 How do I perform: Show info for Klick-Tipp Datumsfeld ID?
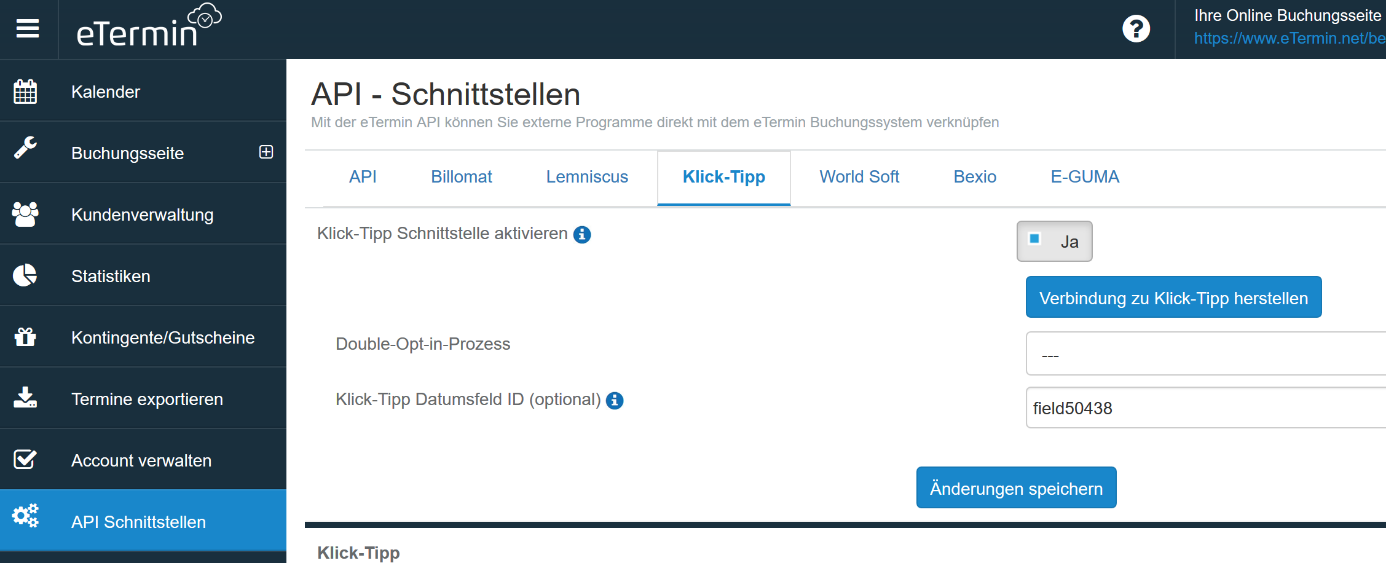615,401
